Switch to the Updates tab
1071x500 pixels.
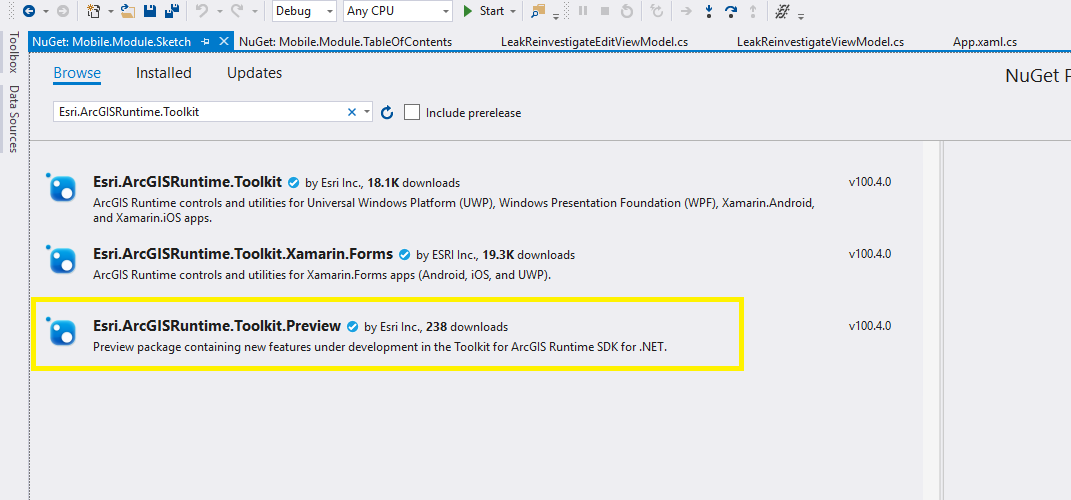[254, 73]
